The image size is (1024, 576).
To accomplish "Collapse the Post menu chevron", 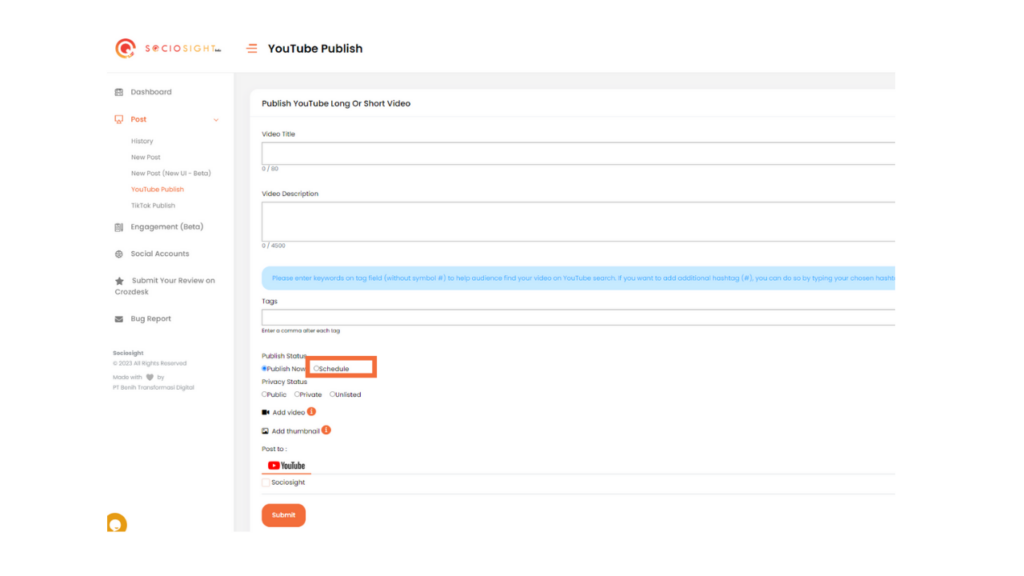I will click(216, 120).
